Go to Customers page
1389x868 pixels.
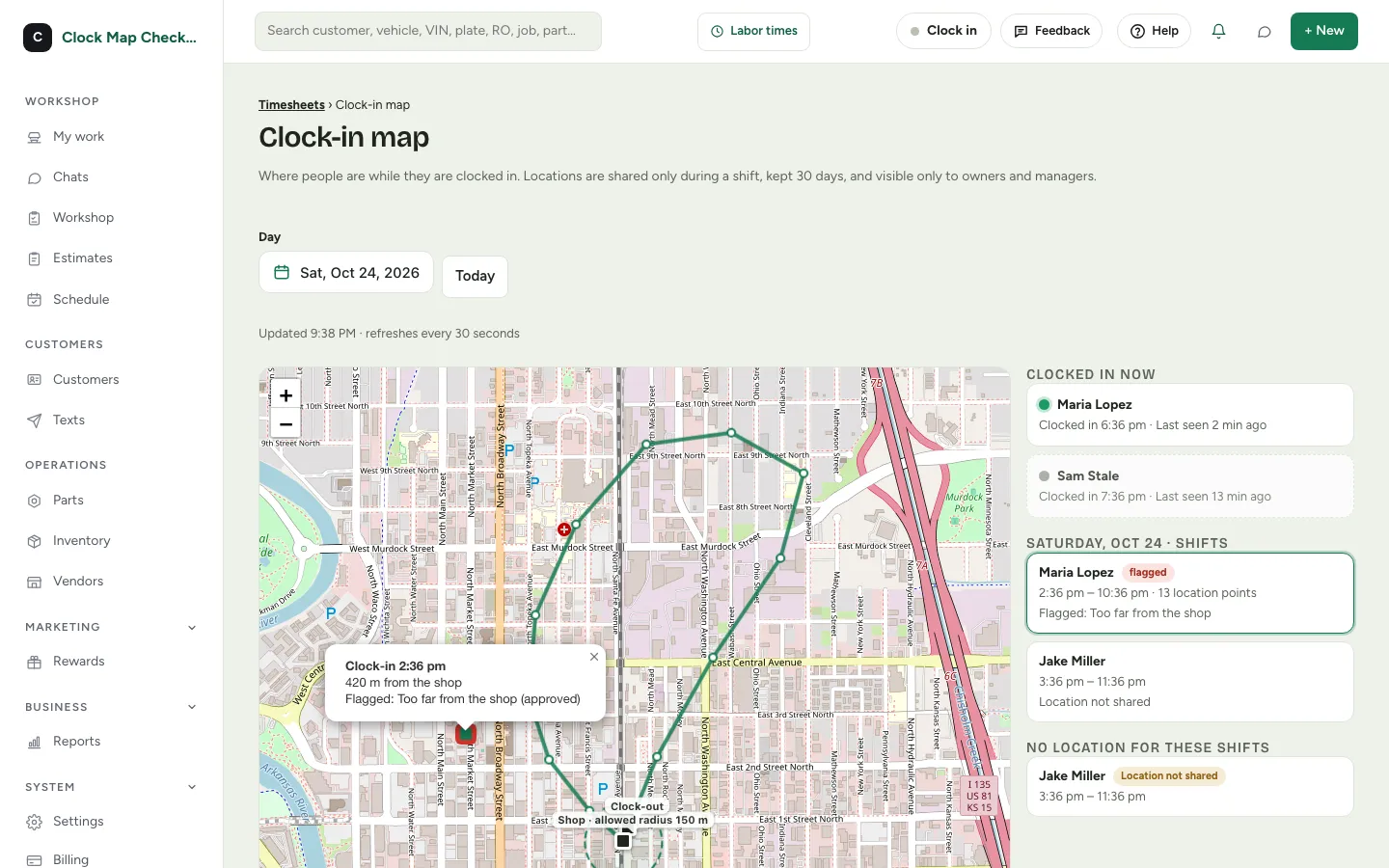tap(112, 380)
